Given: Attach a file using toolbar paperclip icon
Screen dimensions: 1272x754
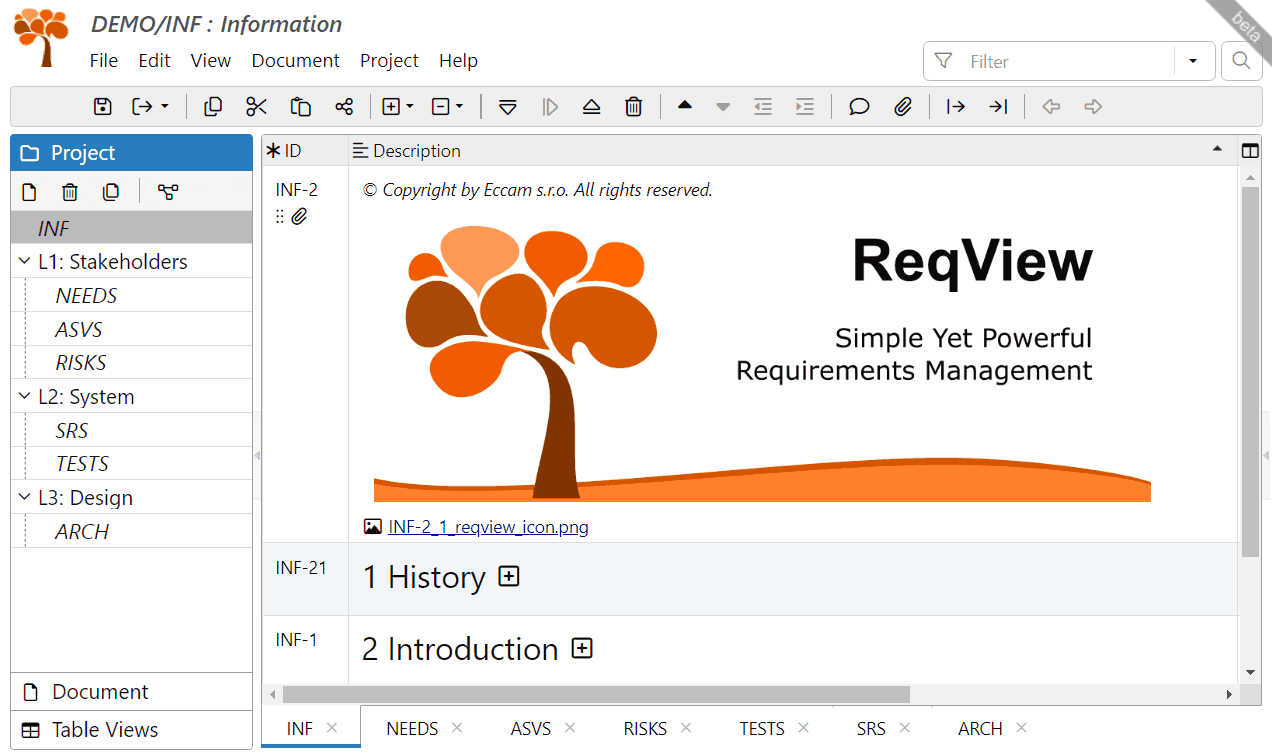Looking at the screenshot, I should [903, 106].
